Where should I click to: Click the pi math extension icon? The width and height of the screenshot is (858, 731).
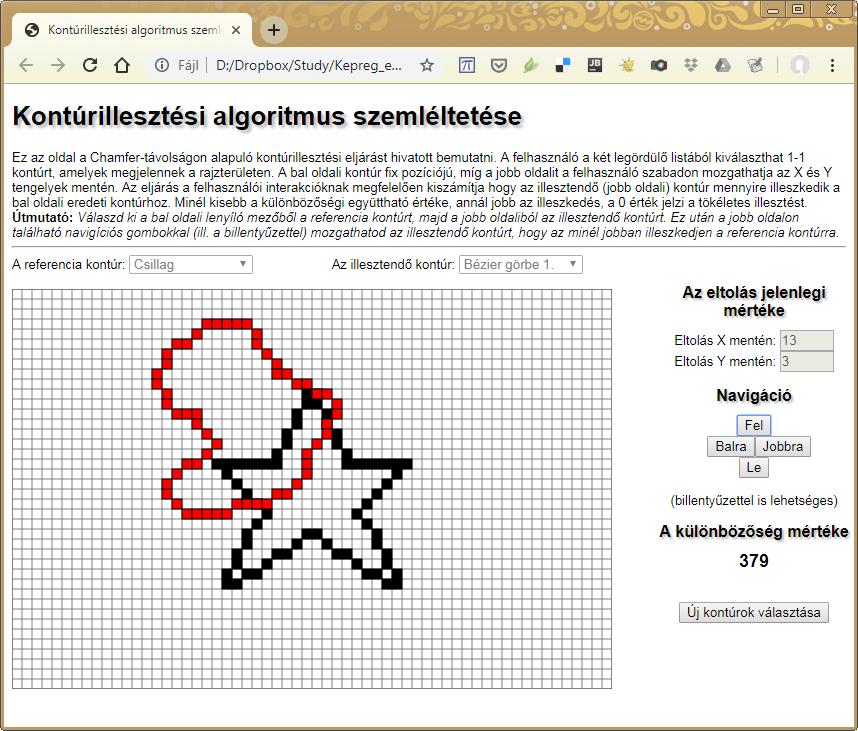coord(467,66)
